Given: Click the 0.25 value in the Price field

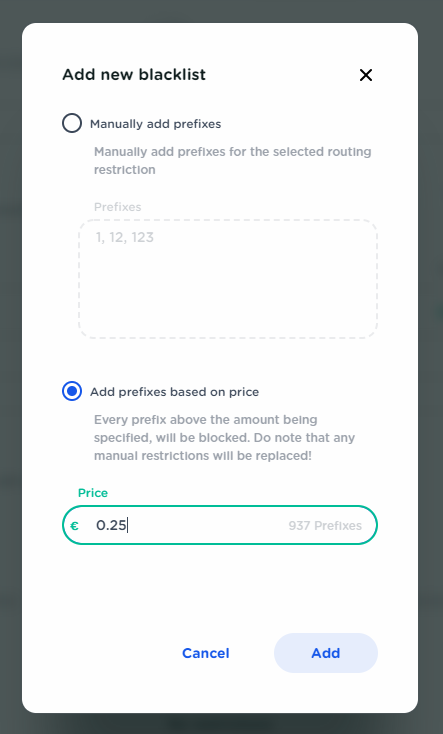Looking at the screenshot, I should tap(111, 525).
